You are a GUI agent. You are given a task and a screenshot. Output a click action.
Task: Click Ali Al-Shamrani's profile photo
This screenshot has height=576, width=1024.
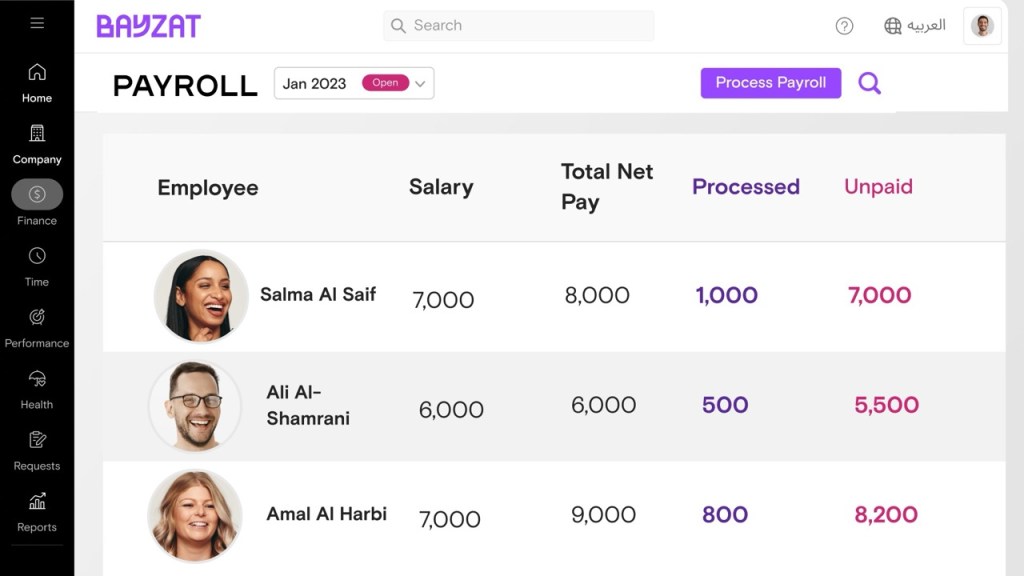[x=195, y=406]
